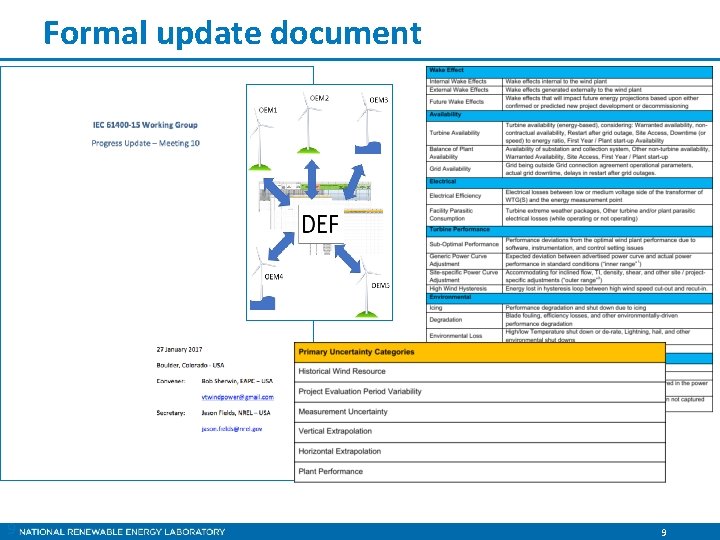Click the 'Turbine Performance' section header
The height and width of the screenshot is (540, 720).
click(x=569, y=231)
